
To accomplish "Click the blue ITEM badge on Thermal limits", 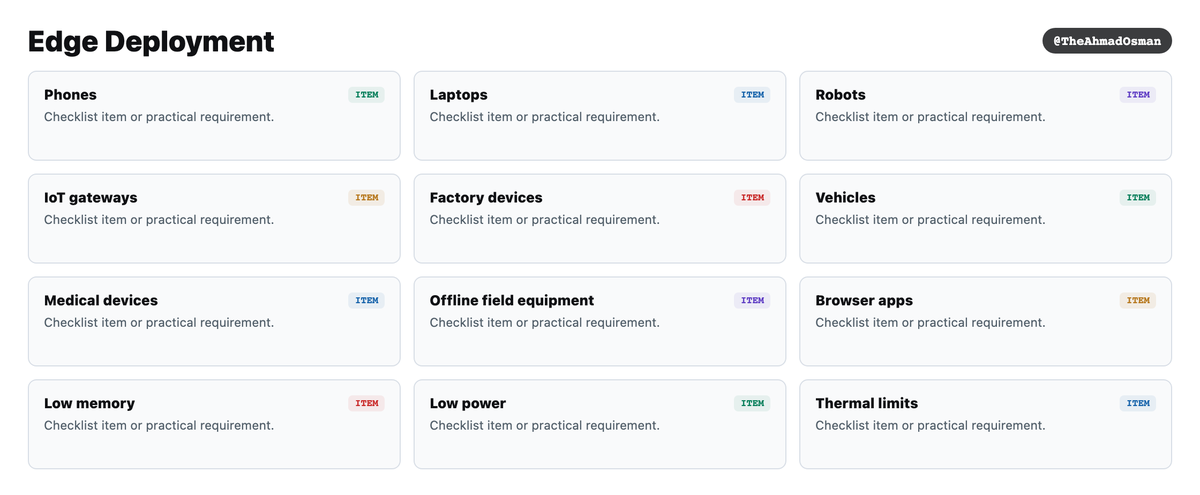I will (1138, 404).
